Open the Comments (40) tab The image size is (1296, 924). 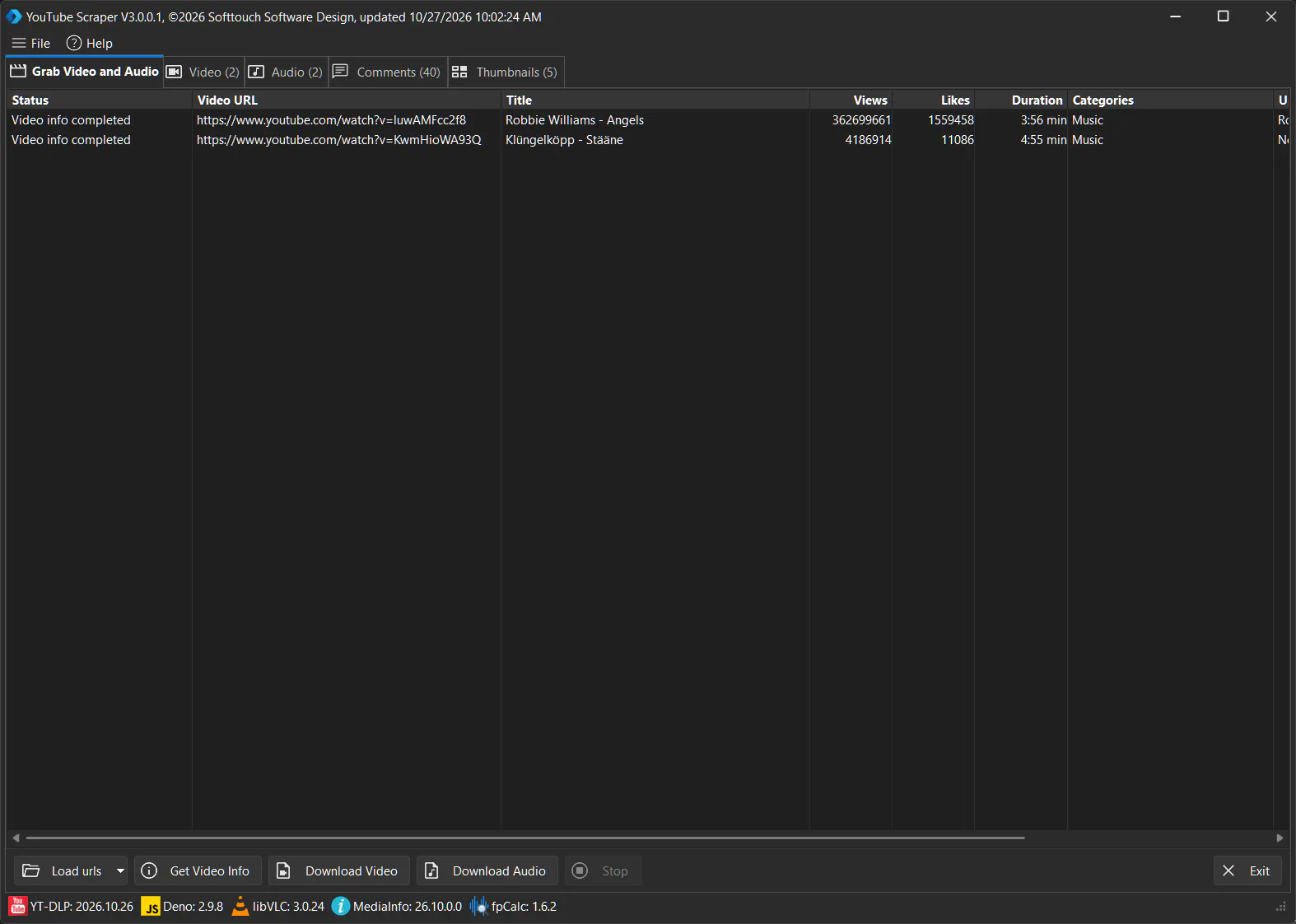pos(388,72)
